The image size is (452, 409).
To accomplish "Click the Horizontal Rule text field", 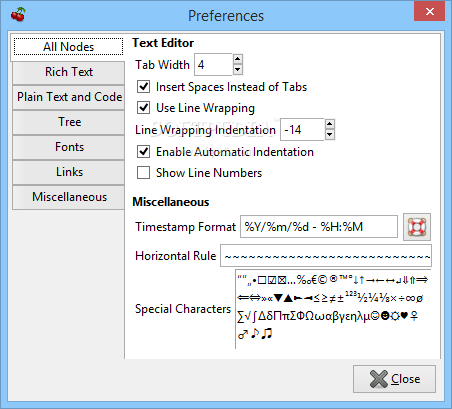I will 326,256.
